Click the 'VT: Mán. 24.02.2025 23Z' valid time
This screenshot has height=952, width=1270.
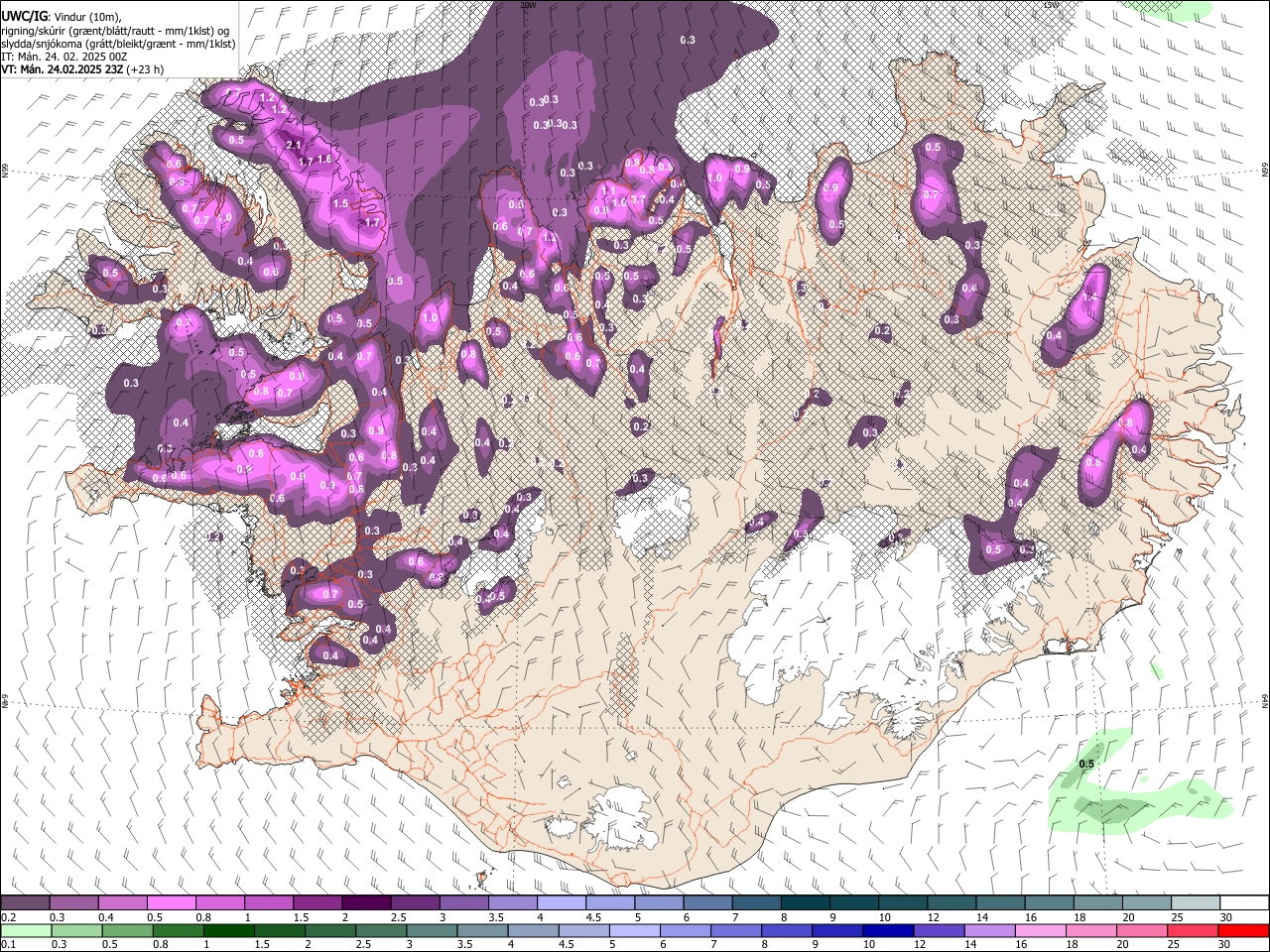(x=63, y=69)
